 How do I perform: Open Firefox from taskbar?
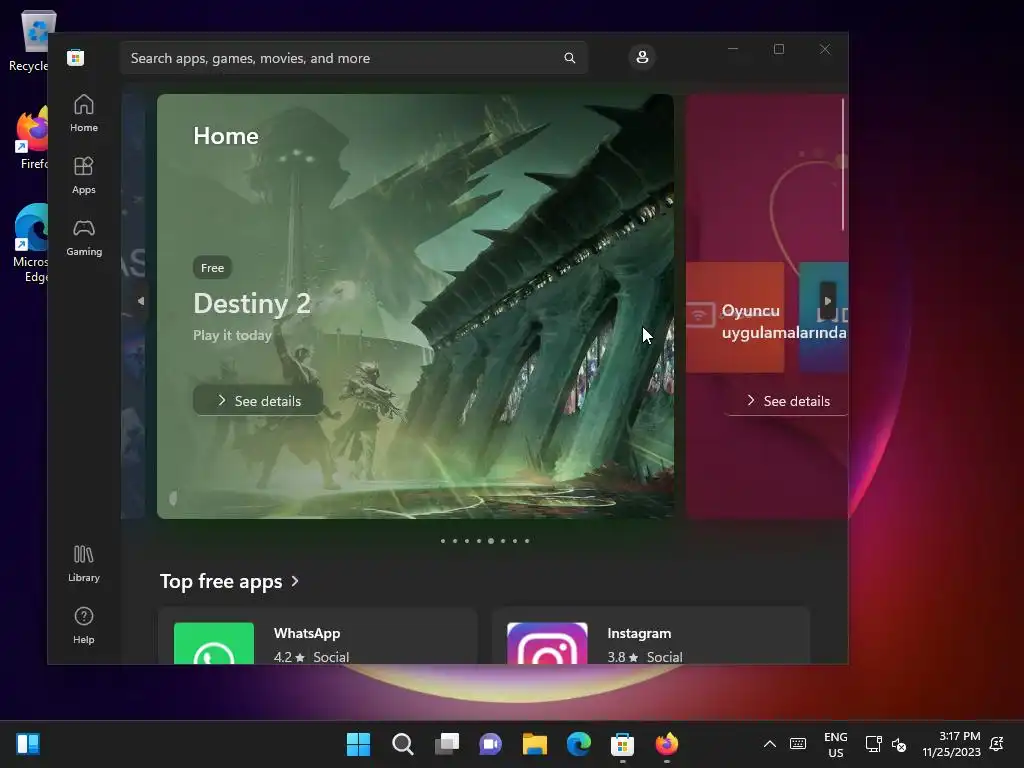tap(667, 744)
